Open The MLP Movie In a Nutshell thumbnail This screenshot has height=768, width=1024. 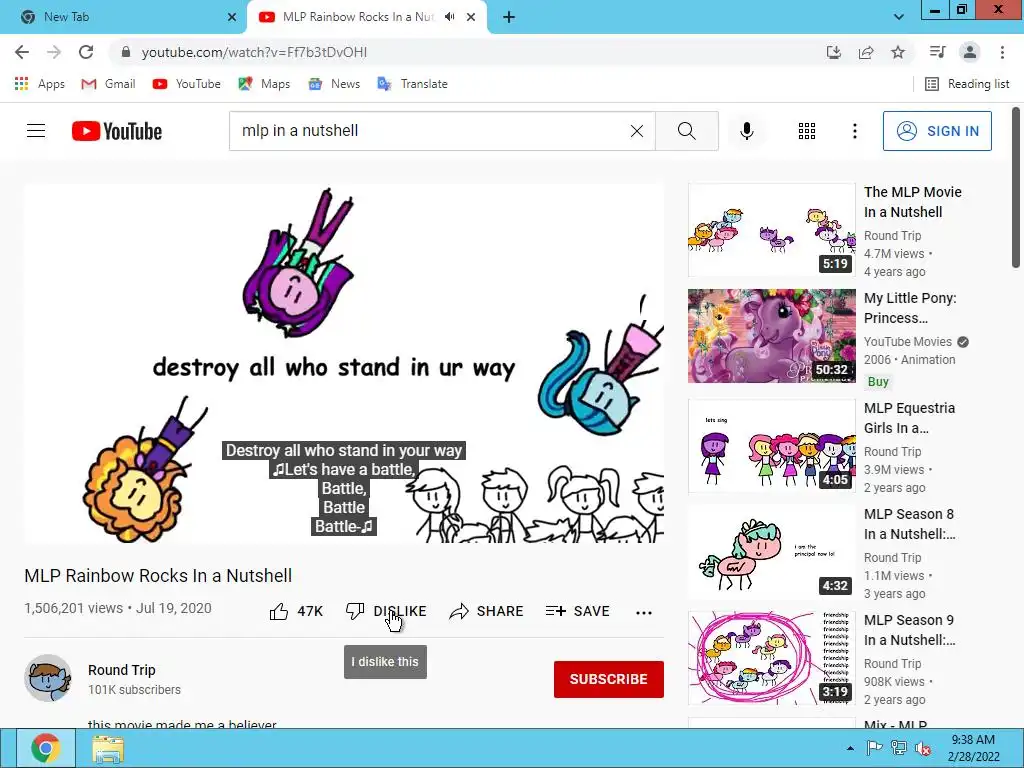click(x=771, y=229)
